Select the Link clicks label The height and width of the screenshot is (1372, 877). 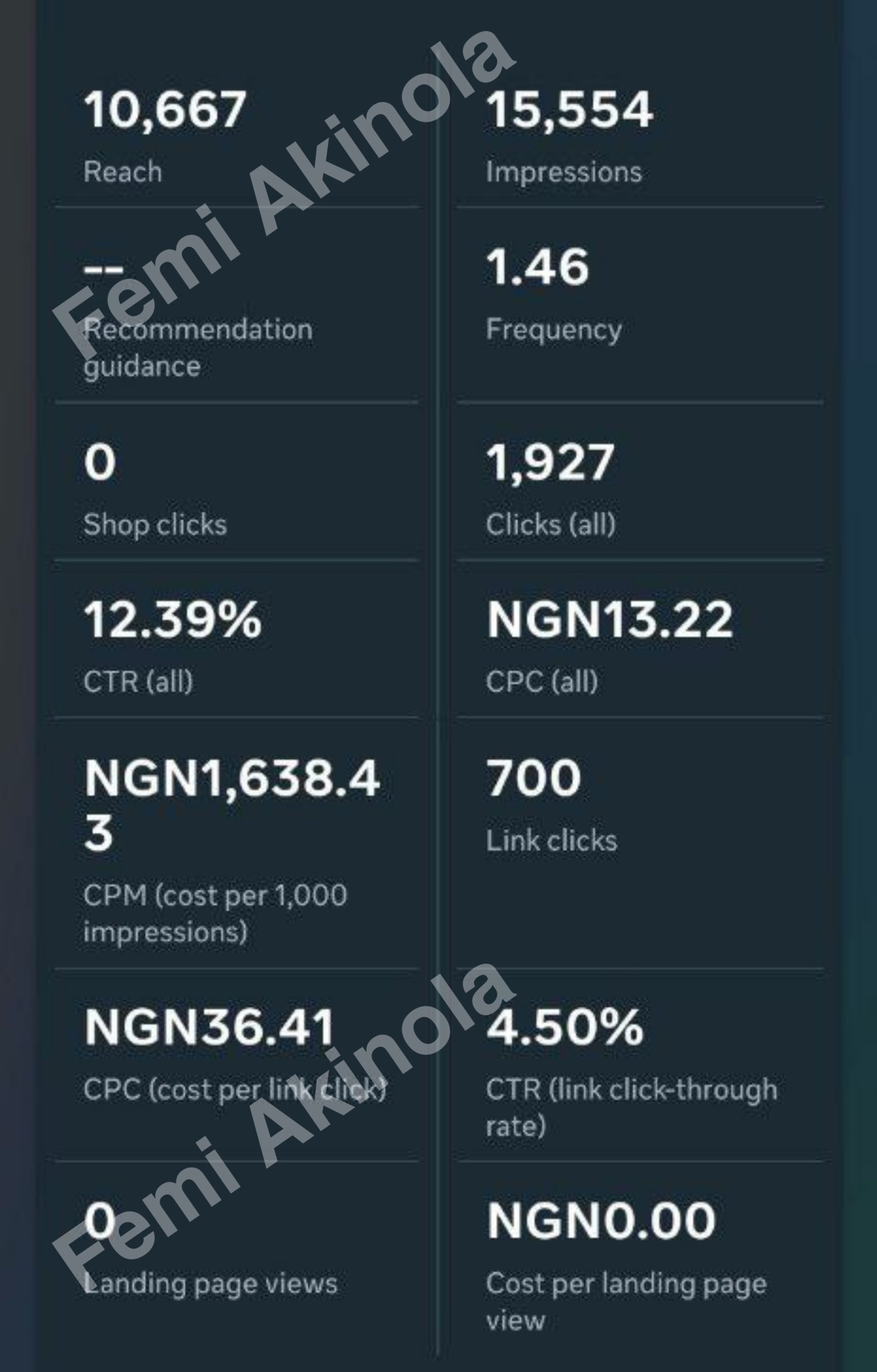[551, 840]
